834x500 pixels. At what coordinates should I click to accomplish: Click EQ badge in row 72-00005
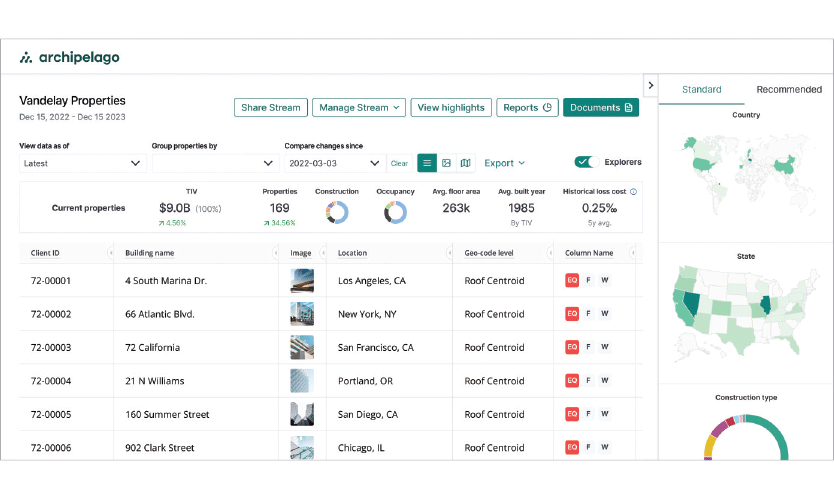(x=572, y=414)
